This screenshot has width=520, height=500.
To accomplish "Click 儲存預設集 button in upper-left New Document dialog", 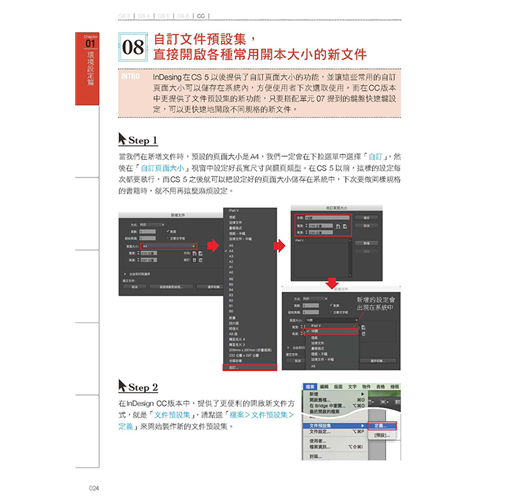I will [171, 287].
